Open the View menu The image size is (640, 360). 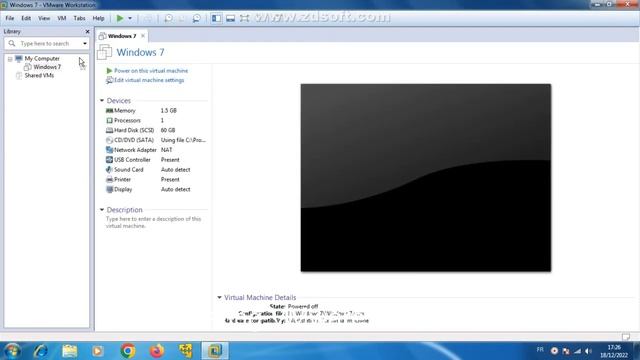(x=44, y=18)
